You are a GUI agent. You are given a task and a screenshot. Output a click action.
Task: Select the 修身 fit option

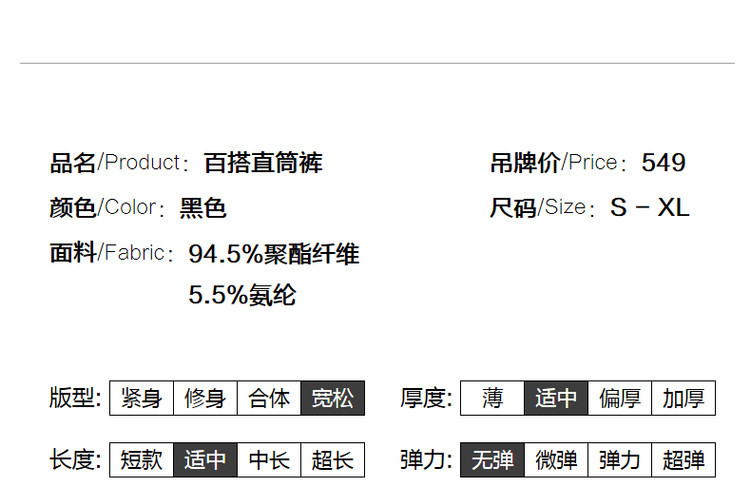205,398
